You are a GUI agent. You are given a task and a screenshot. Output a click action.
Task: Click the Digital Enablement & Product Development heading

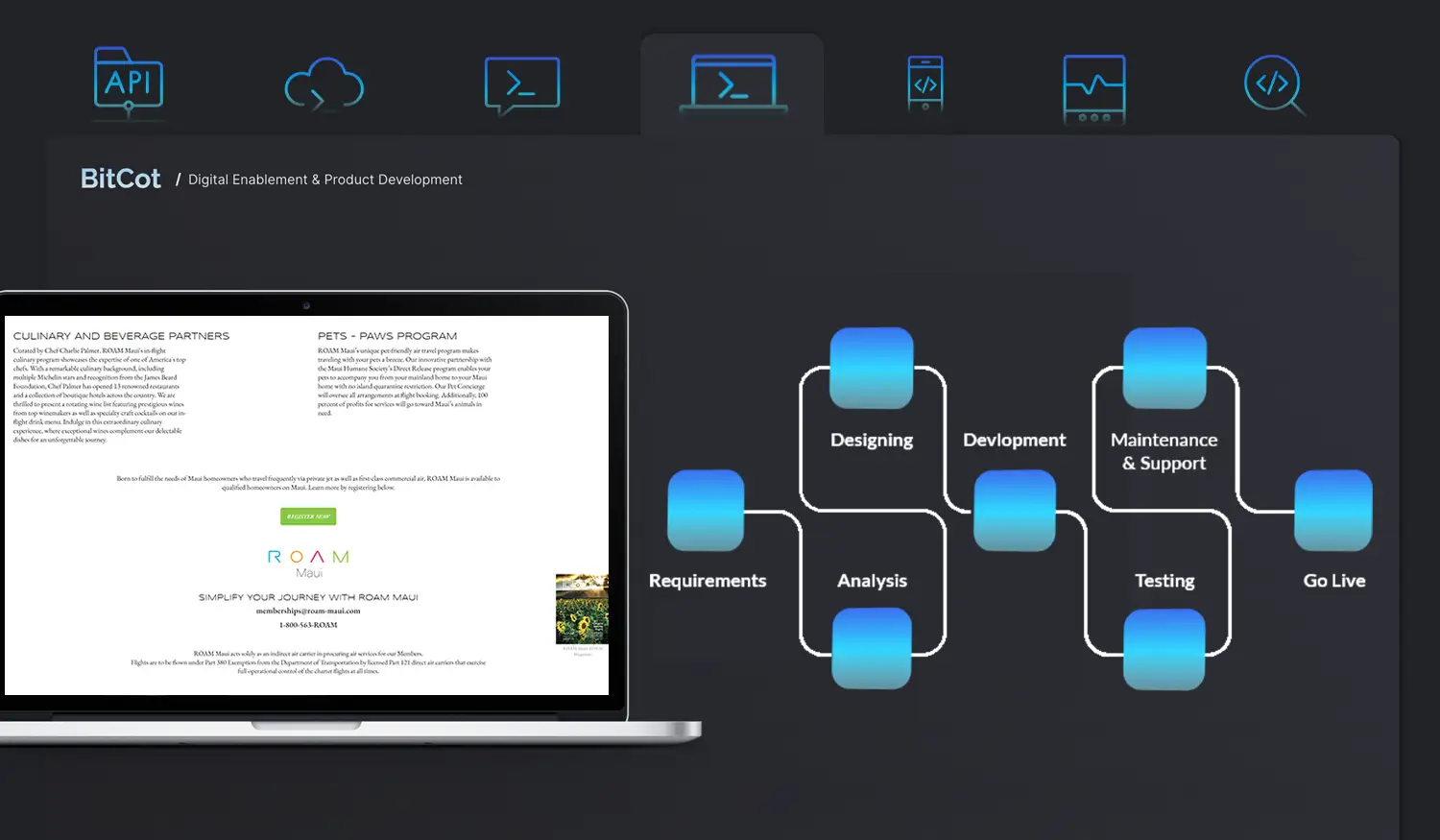(x=324, y=180)
